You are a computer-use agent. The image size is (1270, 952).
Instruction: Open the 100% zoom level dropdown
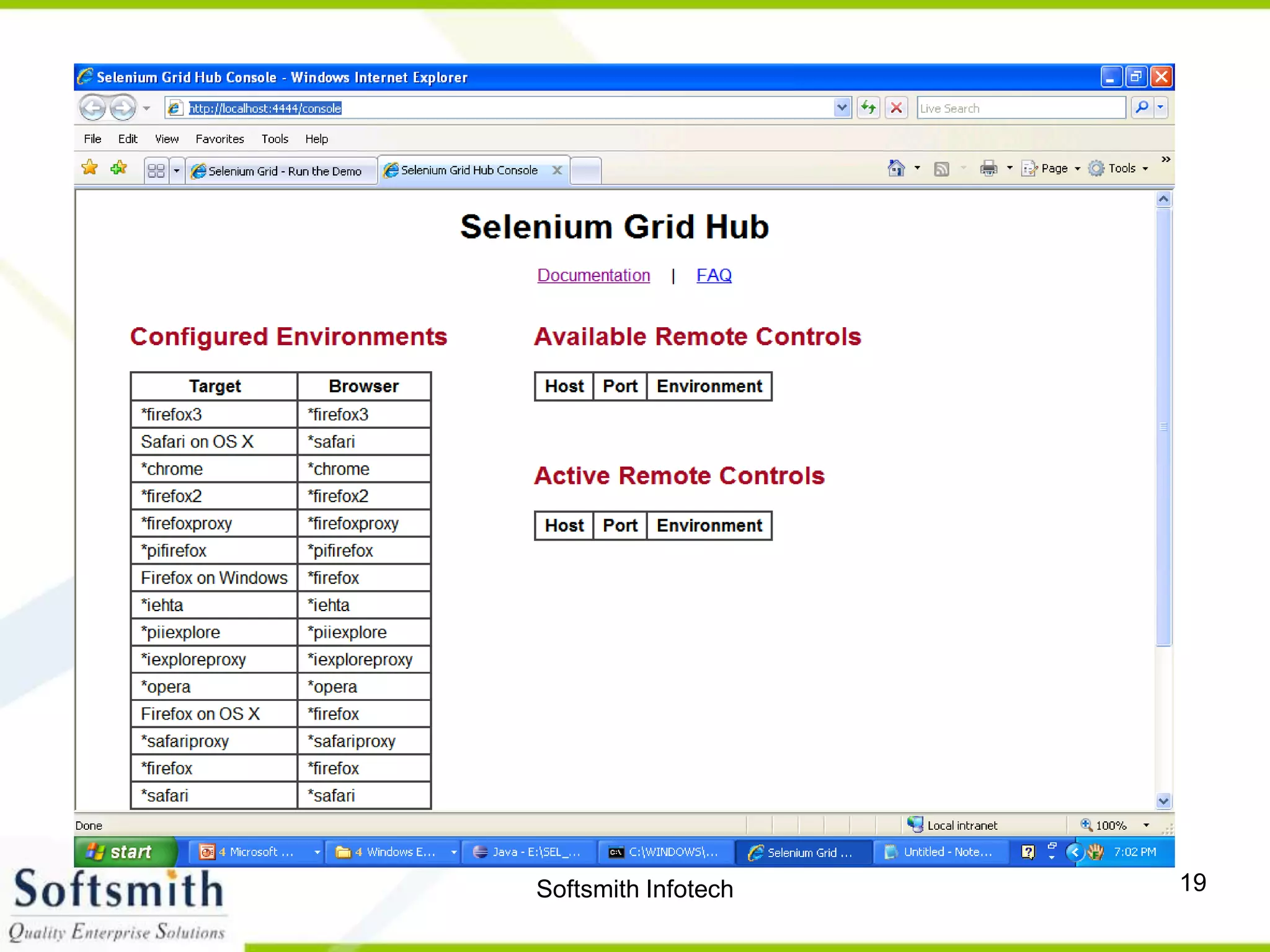pyautogui.click(x=1146, y=825)
